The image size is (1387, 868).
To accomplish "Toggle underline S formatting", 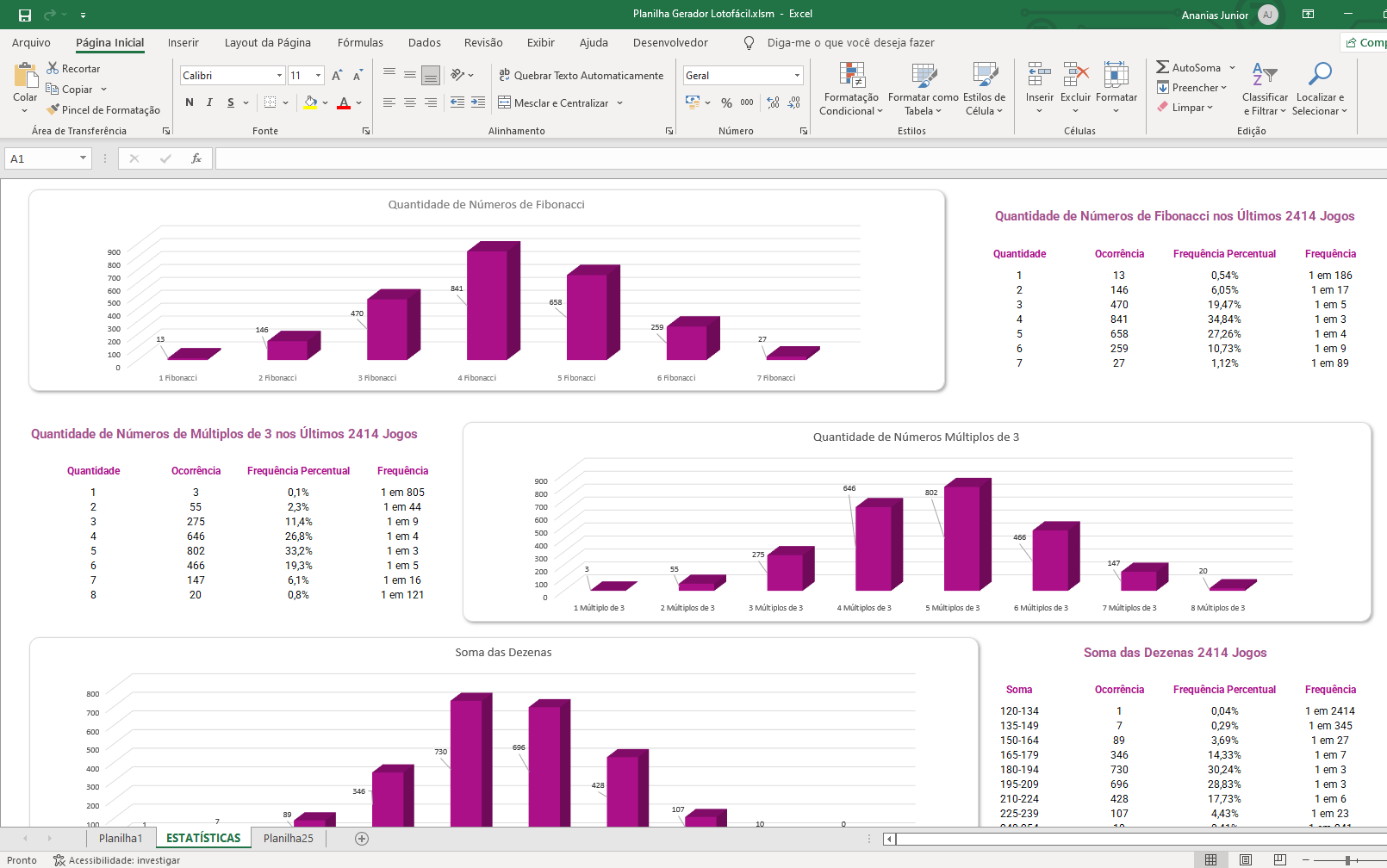I will click(230, 102).
